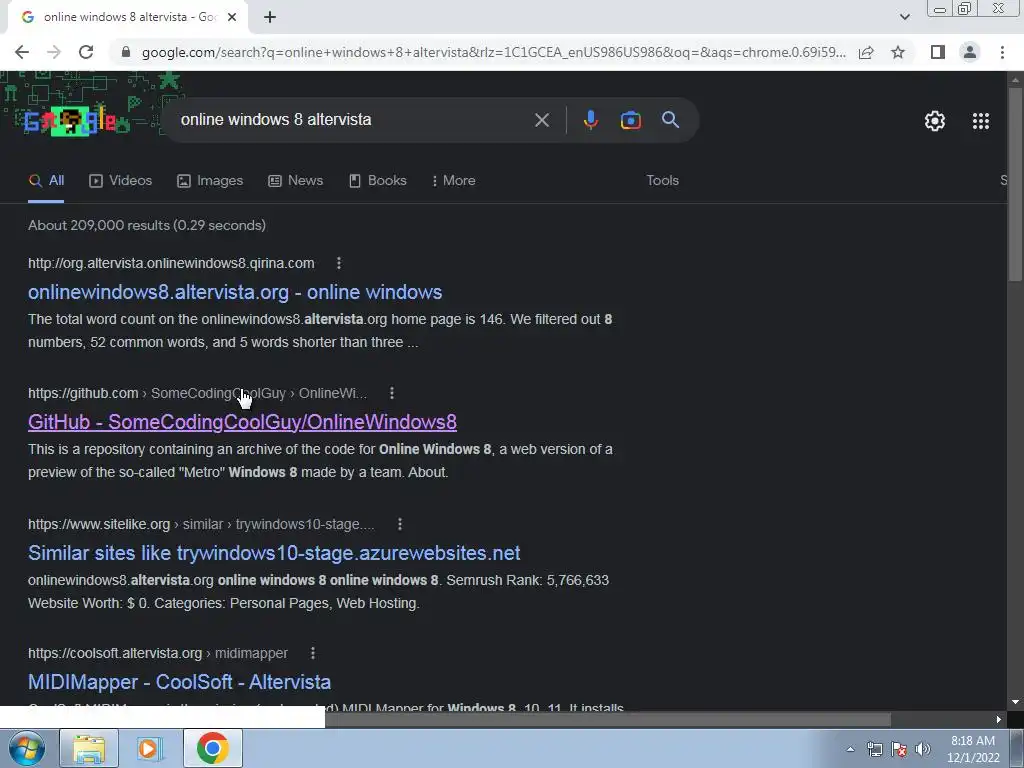This screenshot has width=1024, height=768.
Task: Start a voice search with the microphone
Action: (590, 120)
